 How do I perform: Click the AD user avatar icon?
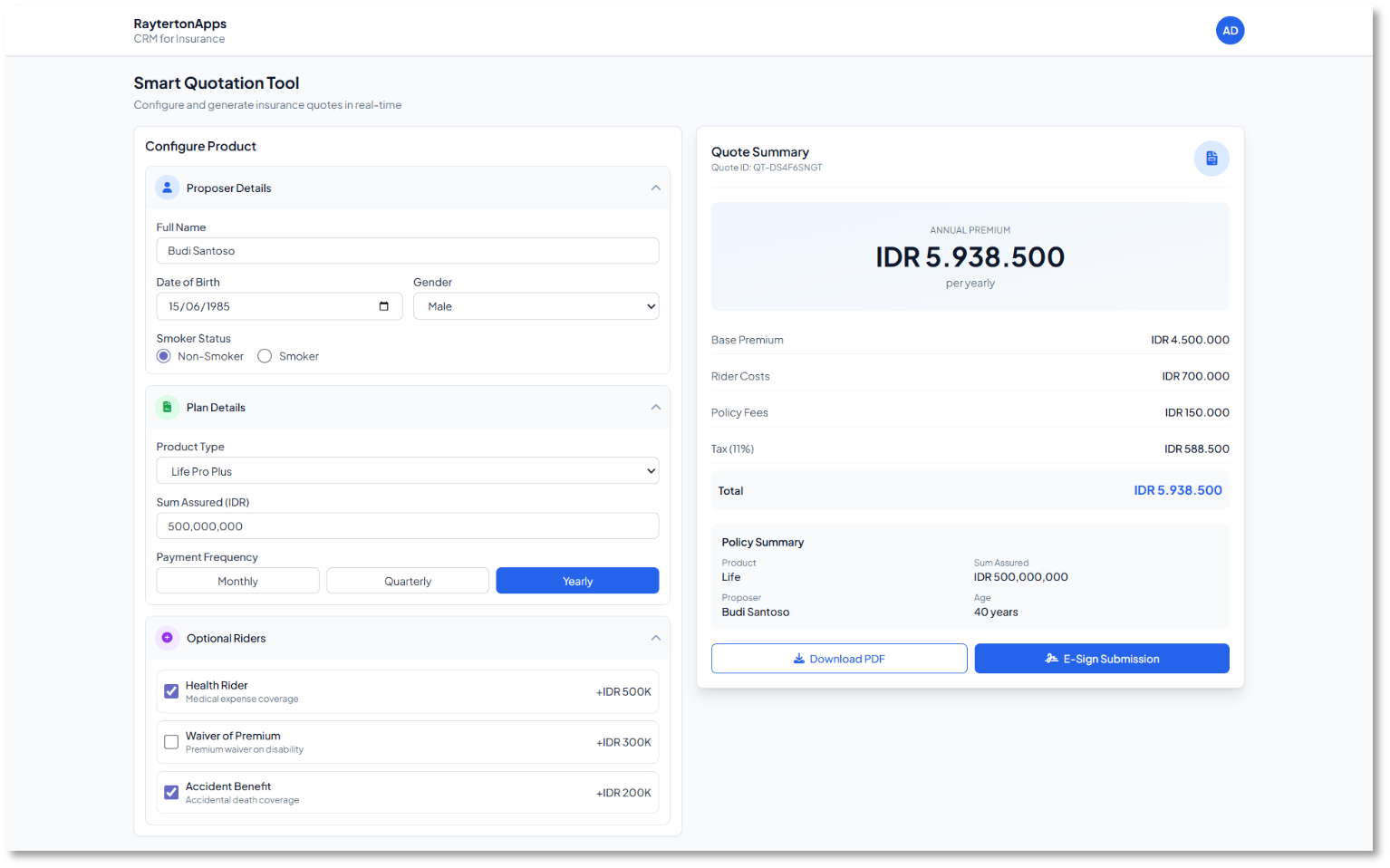[x=1230, y=31]
